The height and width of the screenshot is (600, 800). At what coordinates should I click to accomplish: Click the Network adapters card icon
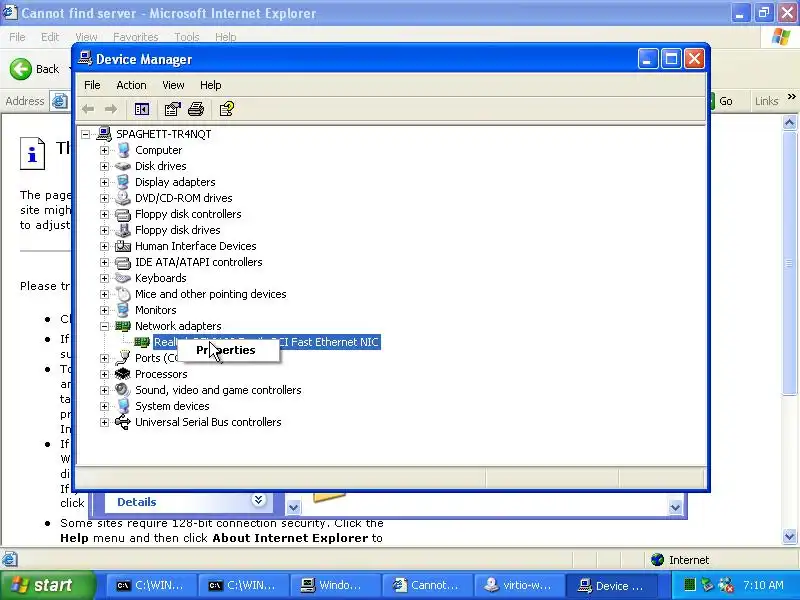tap(123, 326)
